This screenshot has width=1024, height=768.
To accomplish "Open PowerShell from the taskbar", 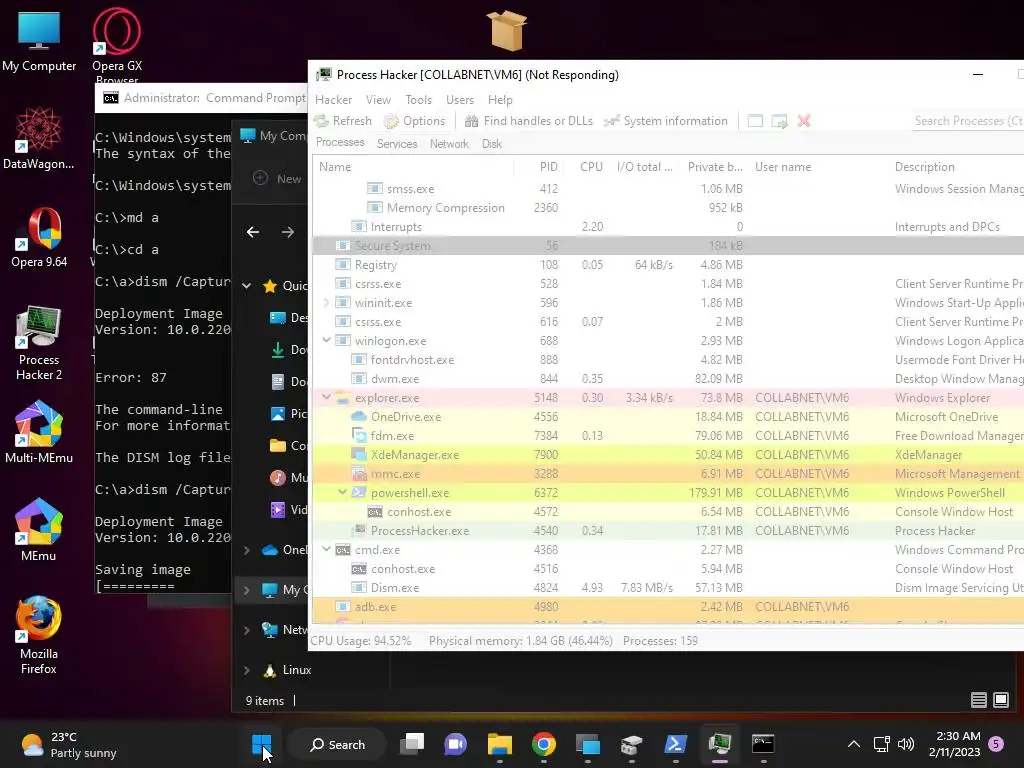I will click(675, 744).
